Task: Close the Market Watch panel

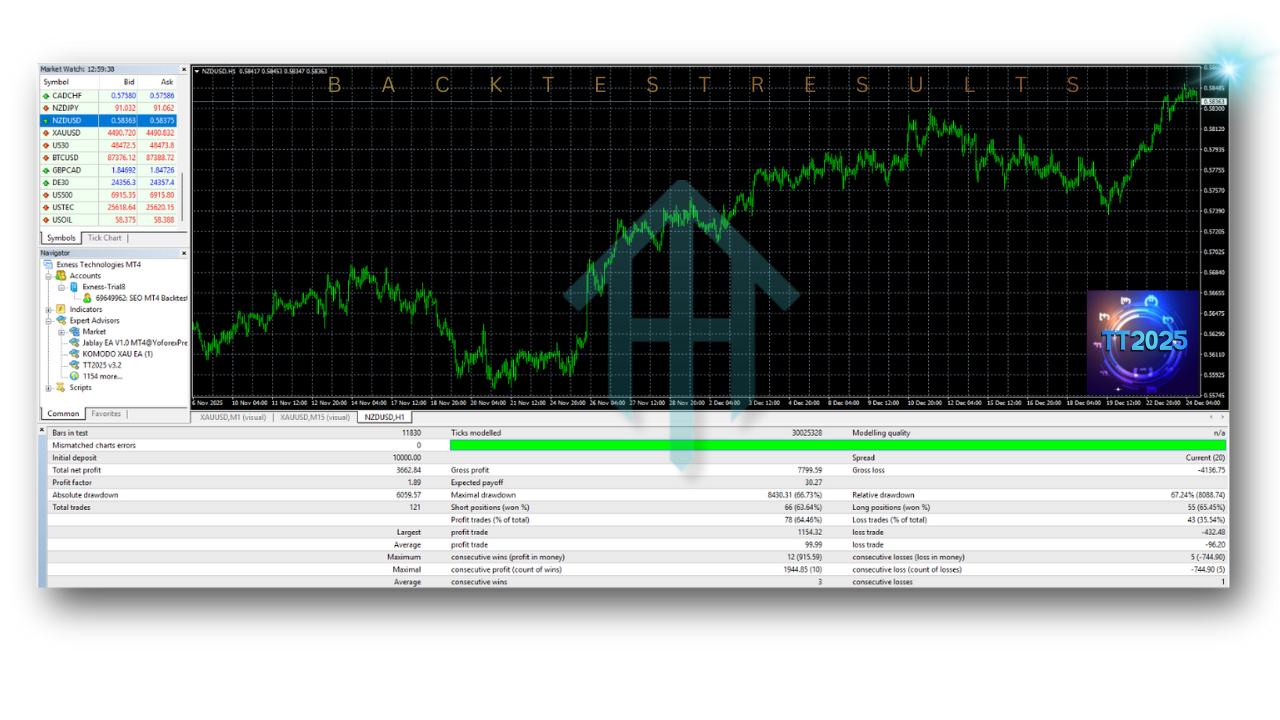Action: (x=184, y=69)
